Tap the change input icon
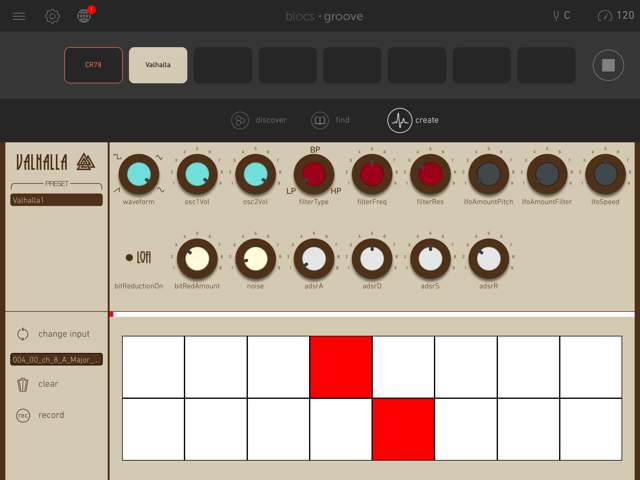Image resolution: width=640 pixels, height=480 pixels. click(23, 334)
